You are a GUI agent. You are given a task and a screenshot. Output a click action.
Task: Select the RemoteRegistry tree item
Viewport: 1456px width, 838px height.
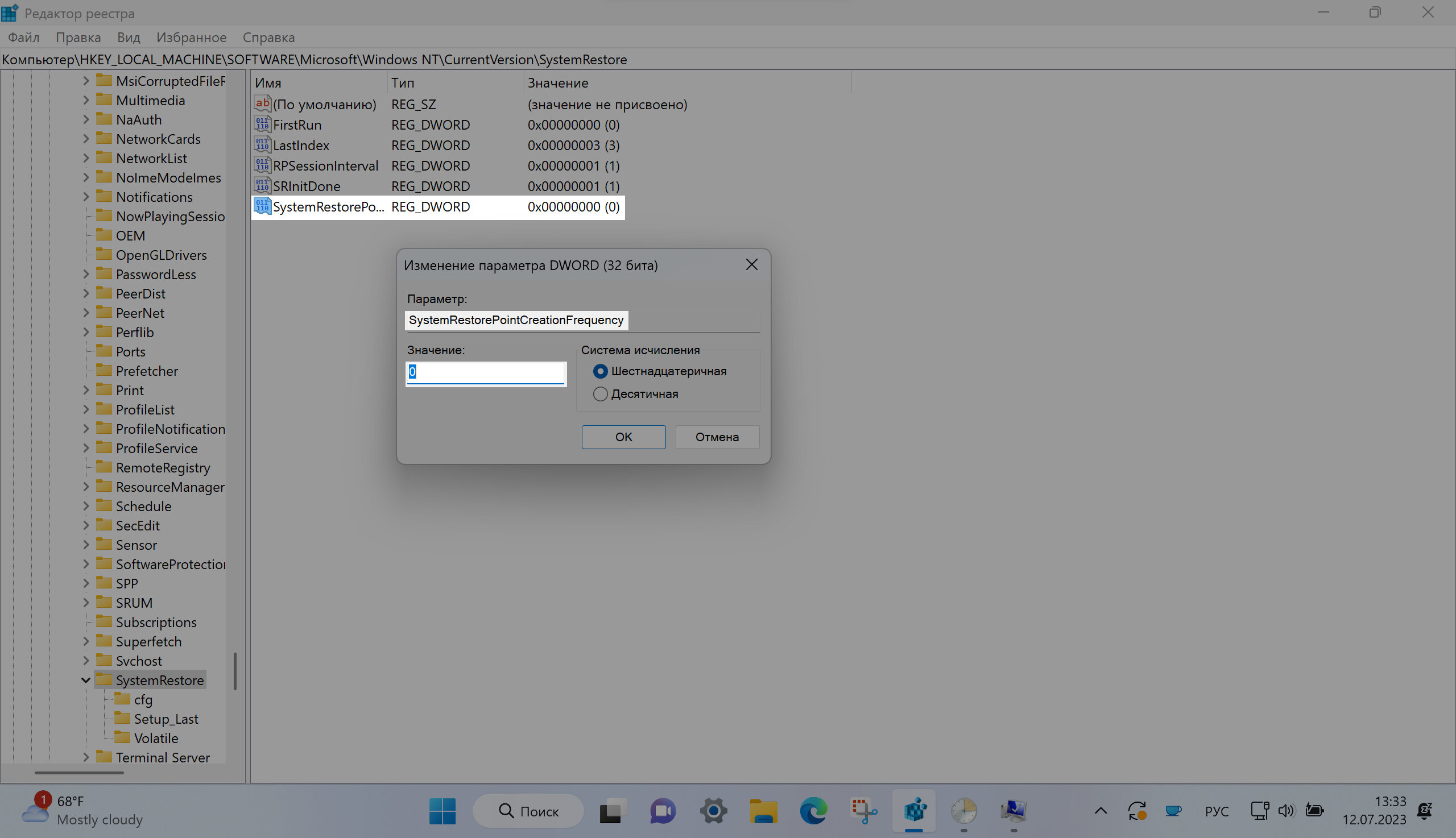(x=163, y=467)
